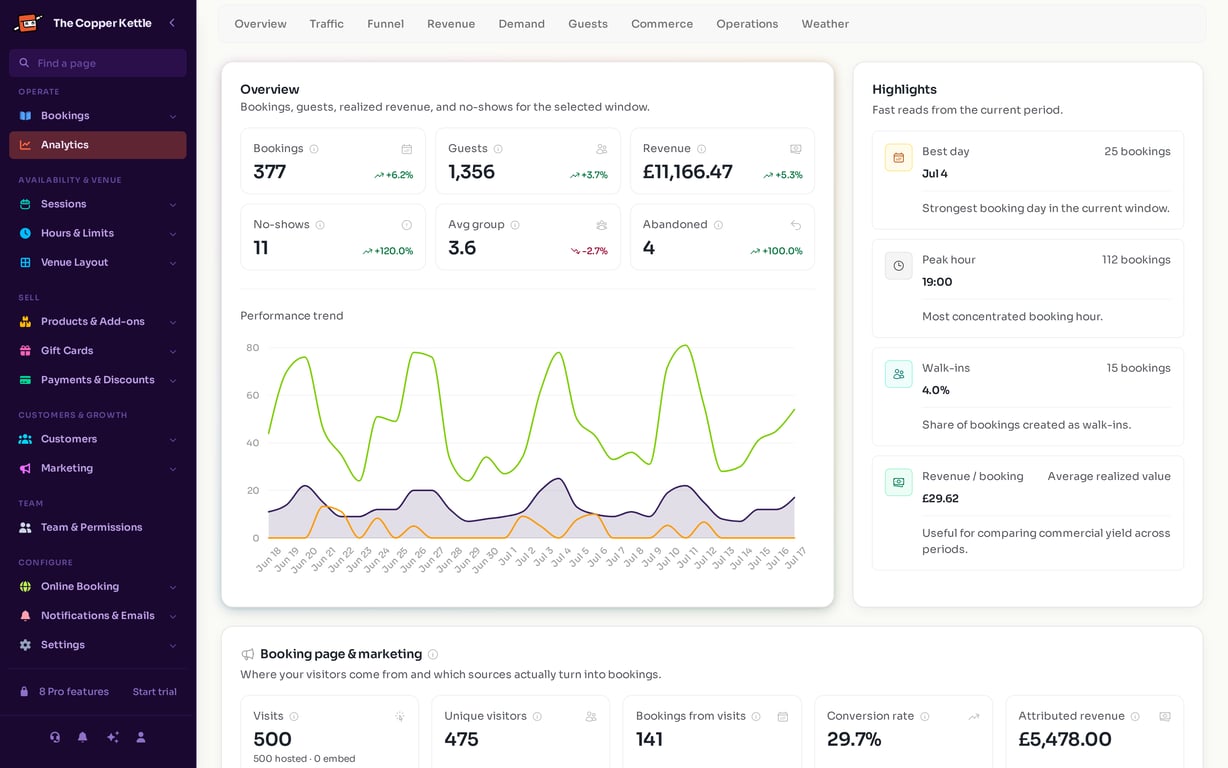Click the Venue Layout grid icon
1228x768 pixels.
25,262
